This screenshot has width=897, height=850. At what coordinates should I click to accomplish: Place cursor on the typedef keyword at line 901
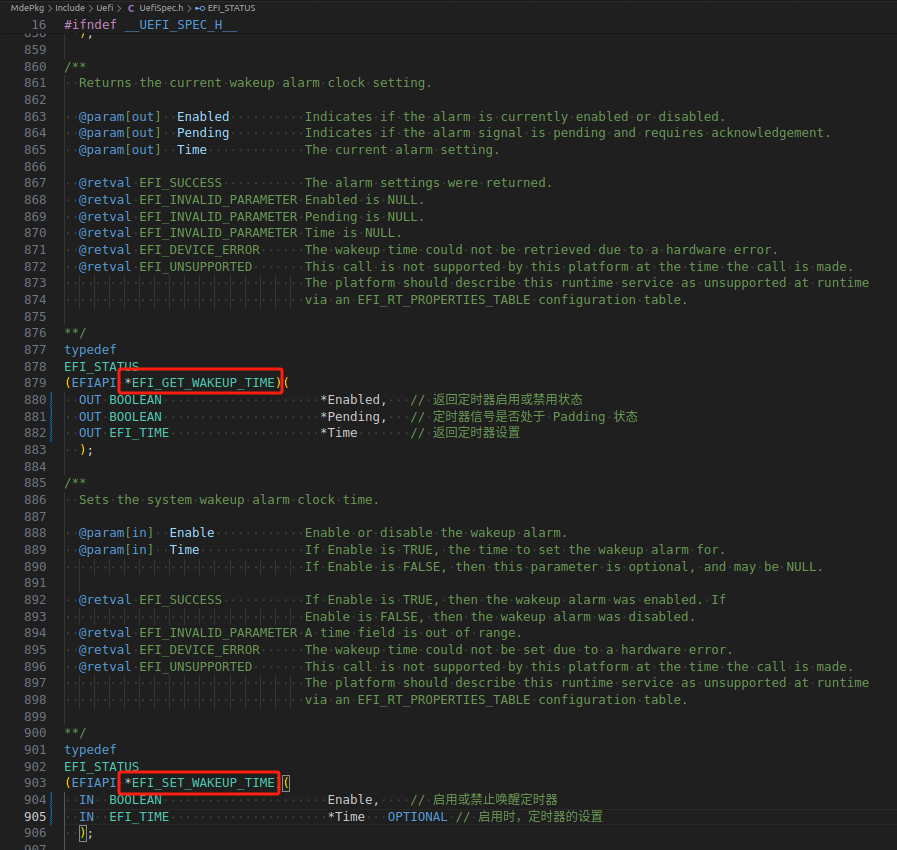[89, 749]
